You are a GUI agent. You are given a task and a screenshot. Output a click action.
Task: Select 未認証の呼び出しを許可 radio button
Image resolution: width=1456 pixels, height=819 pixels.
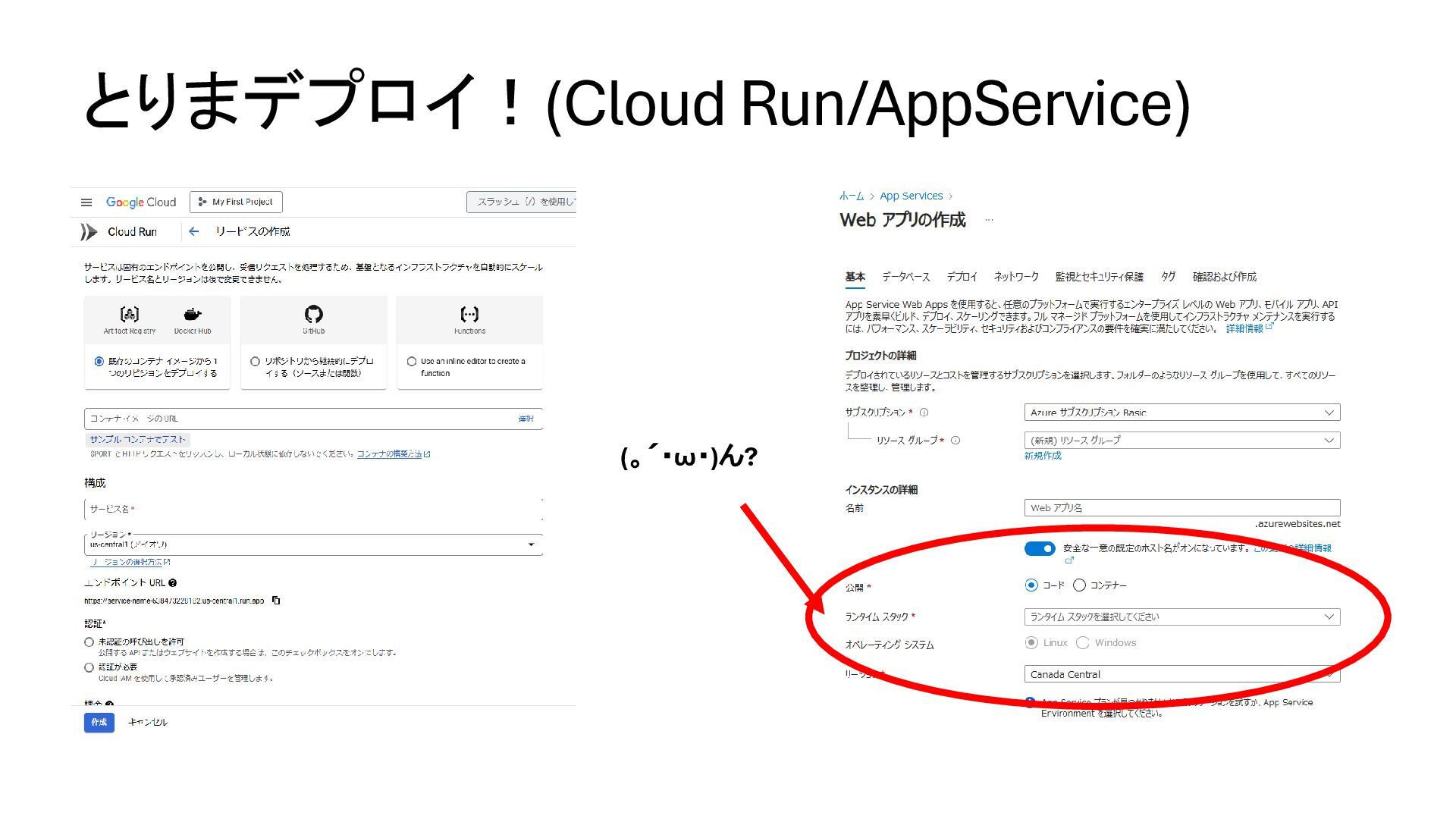tap(89, 642)
